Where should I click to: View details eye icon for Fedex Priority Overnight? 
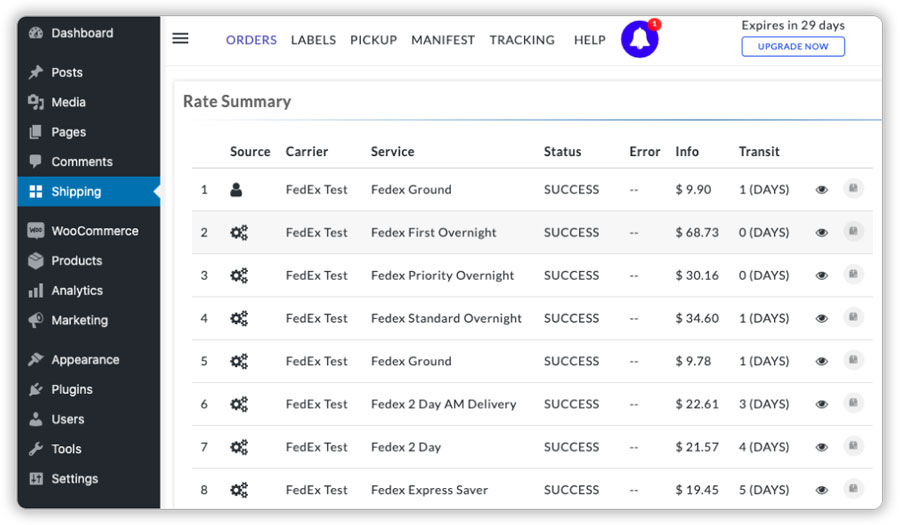click(x=822, y=276)
